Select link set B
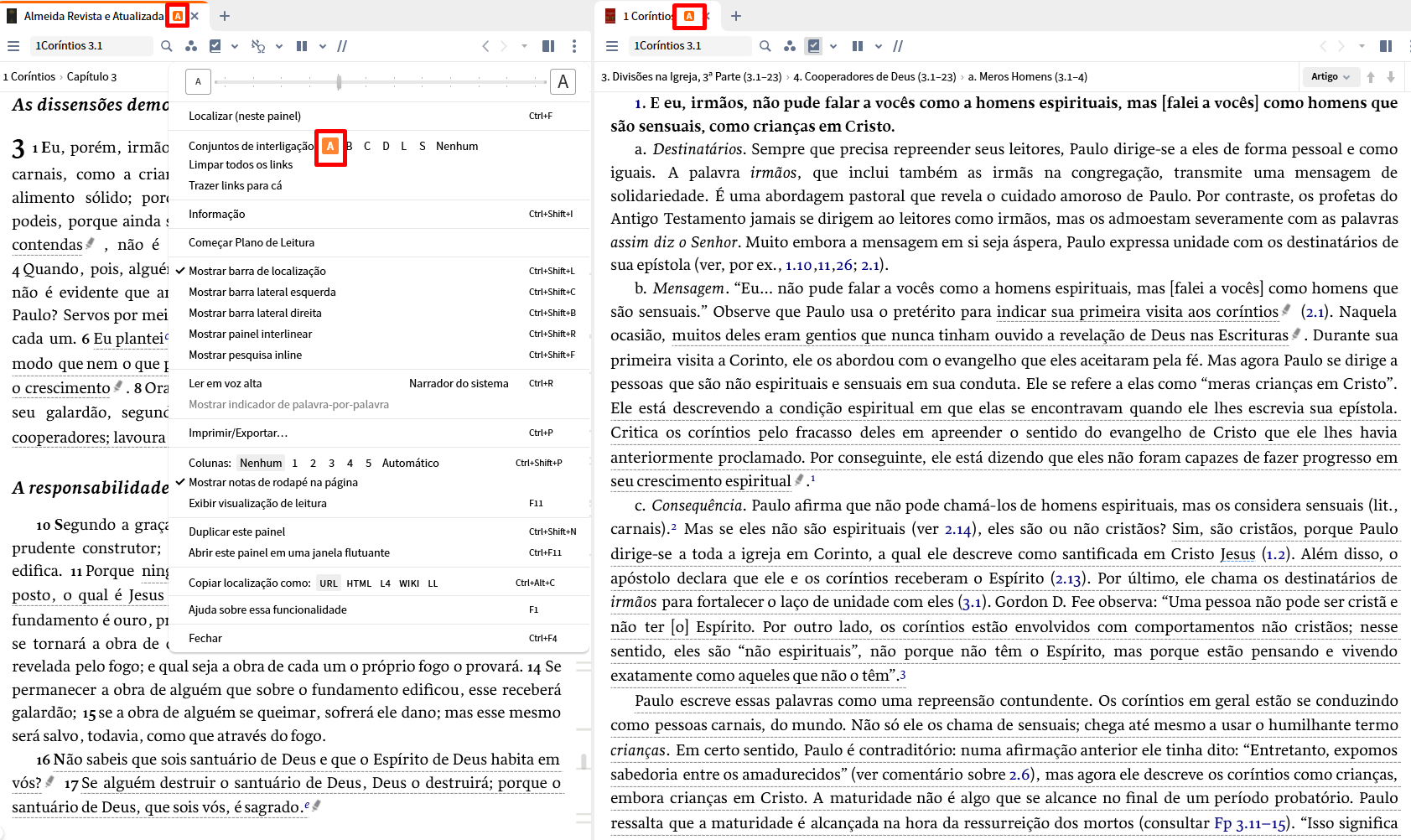The height and width of the screenshot is (840, 1411). (x=349, y=146)
